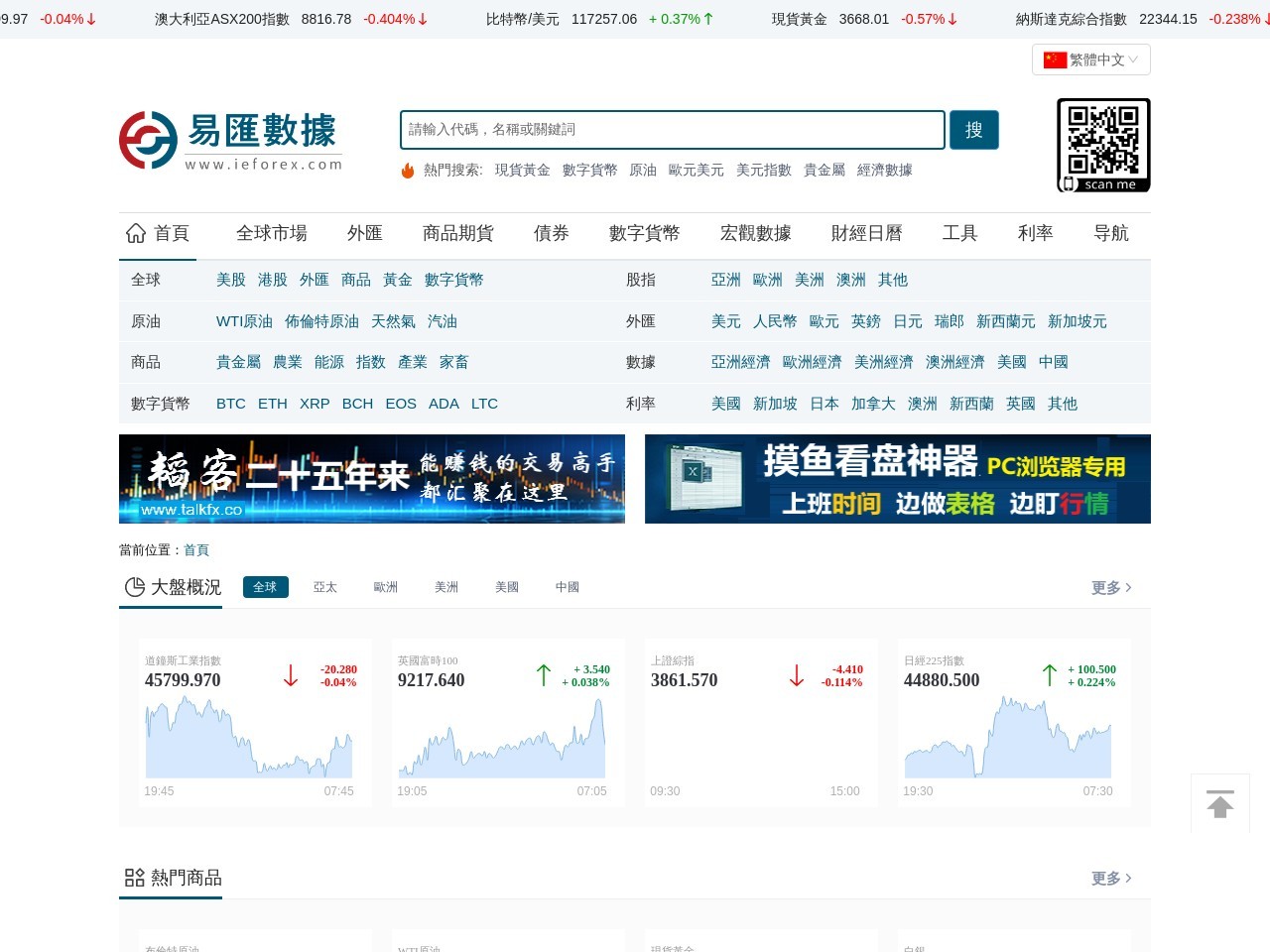Open the 外匯 nav menu
The height and width of the screenshot is (952, 1270).
click(x=365, y=233)
